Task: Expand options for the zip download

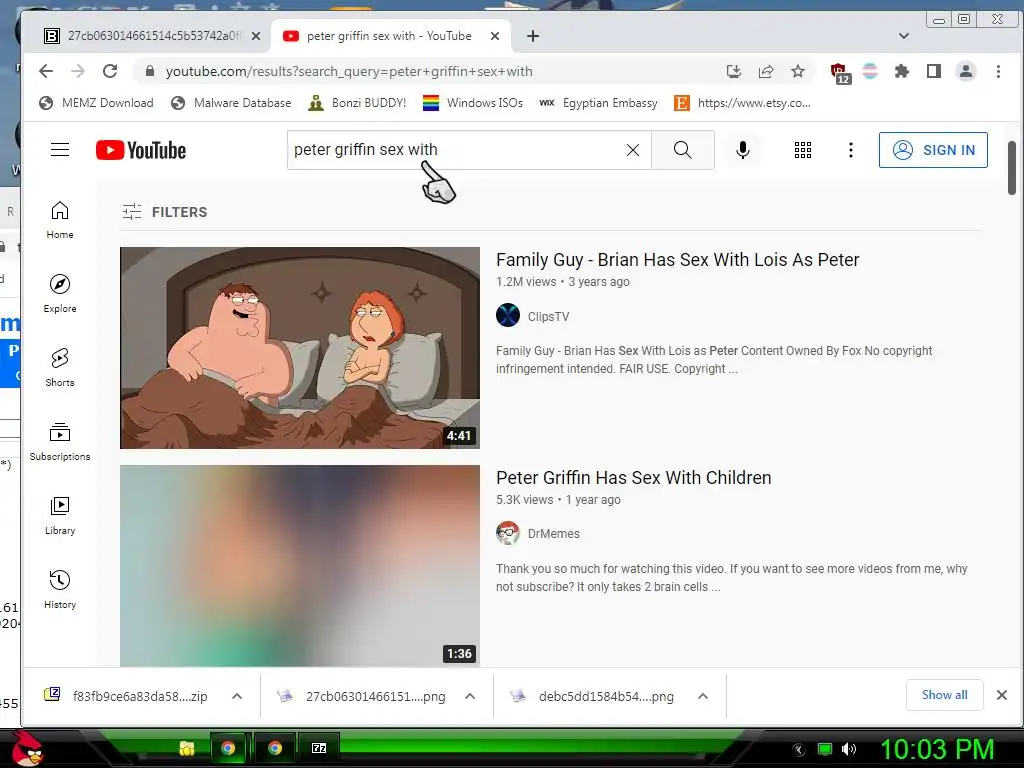Action: click(237, 696)
